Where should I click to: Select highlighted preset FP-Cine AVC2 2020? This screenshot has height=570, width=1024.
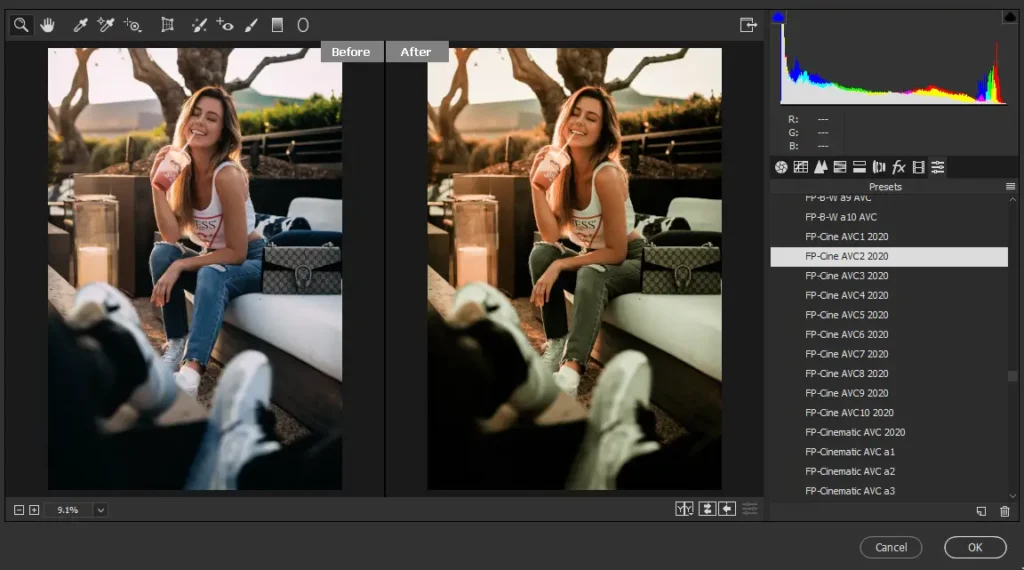889,256
